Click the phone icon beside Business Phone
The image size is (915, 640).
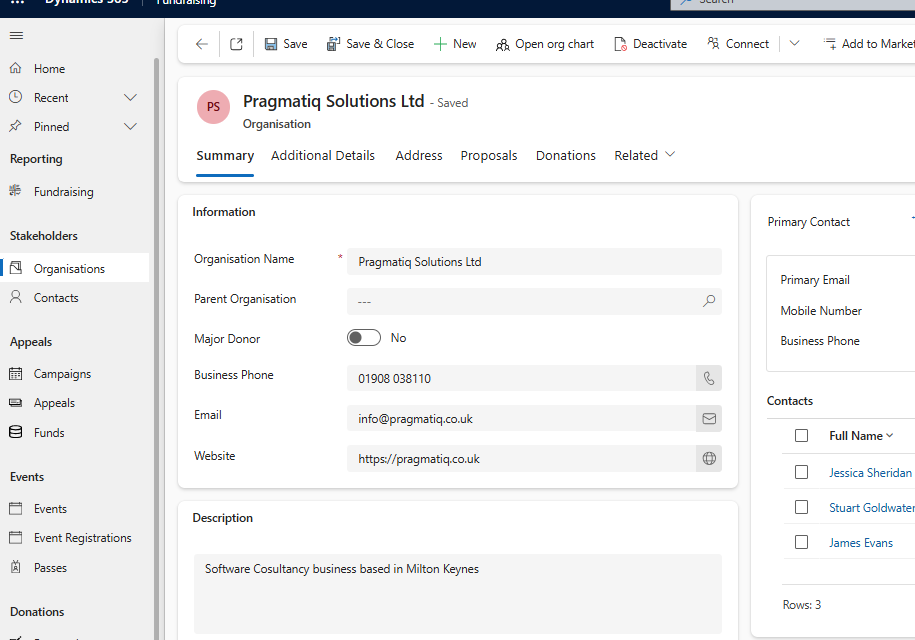click(x=709, y=379)
